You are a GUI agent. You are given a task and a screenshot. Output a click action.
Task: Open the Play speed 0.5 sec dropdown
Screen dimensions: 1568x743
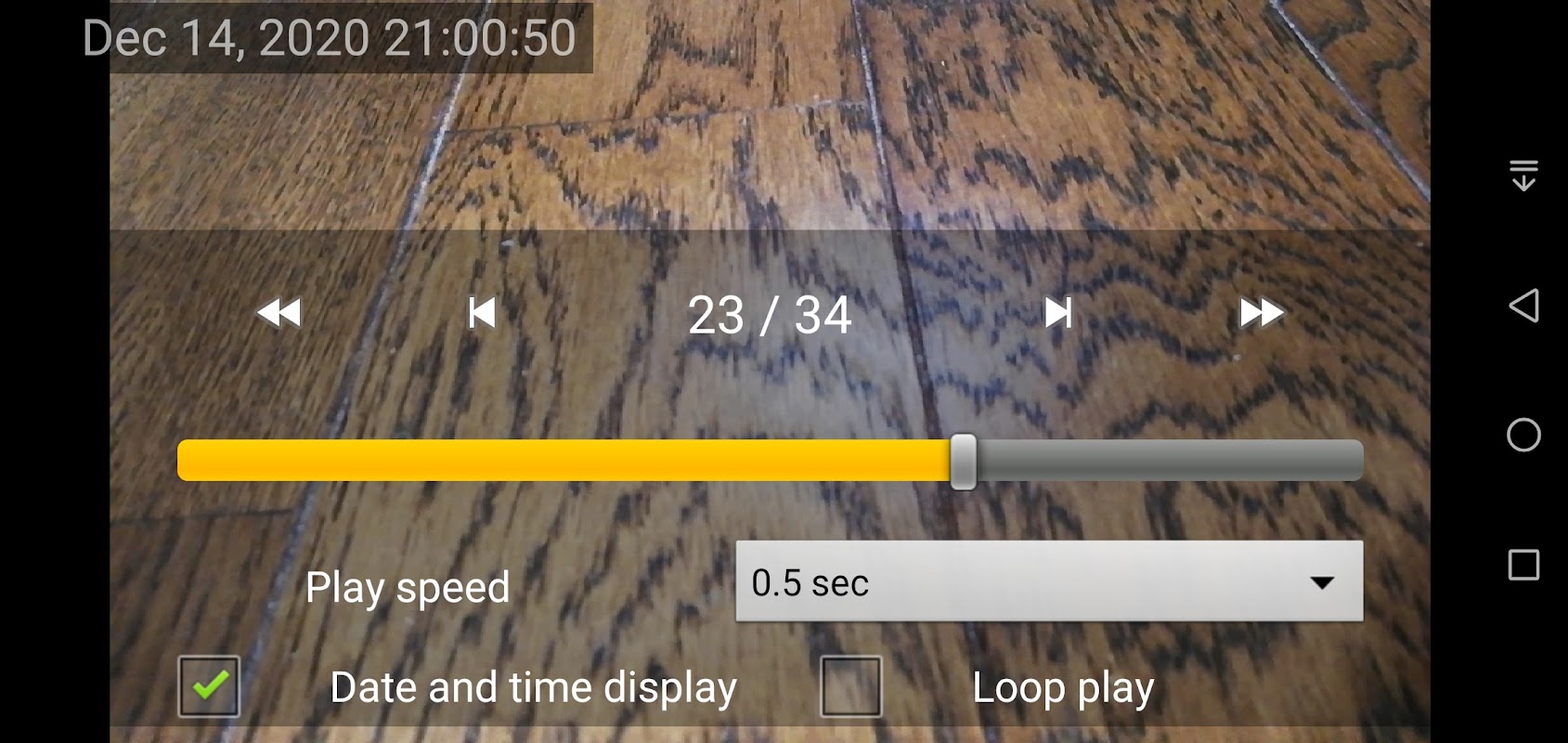(x=1049, y=581)
